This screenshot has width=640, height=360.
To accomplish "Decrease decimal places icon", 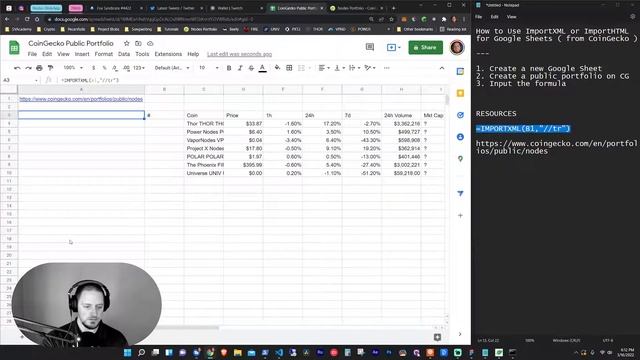I will tap(115, 68).
